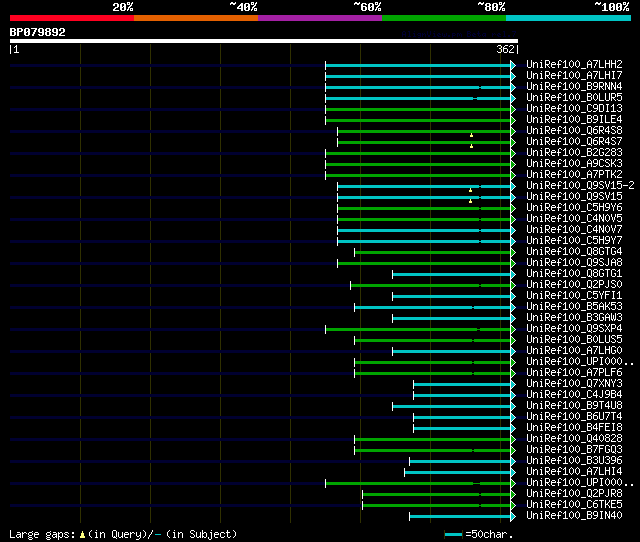Click the UniRef100_C4N0V5 hit name

tap(574, 218)
